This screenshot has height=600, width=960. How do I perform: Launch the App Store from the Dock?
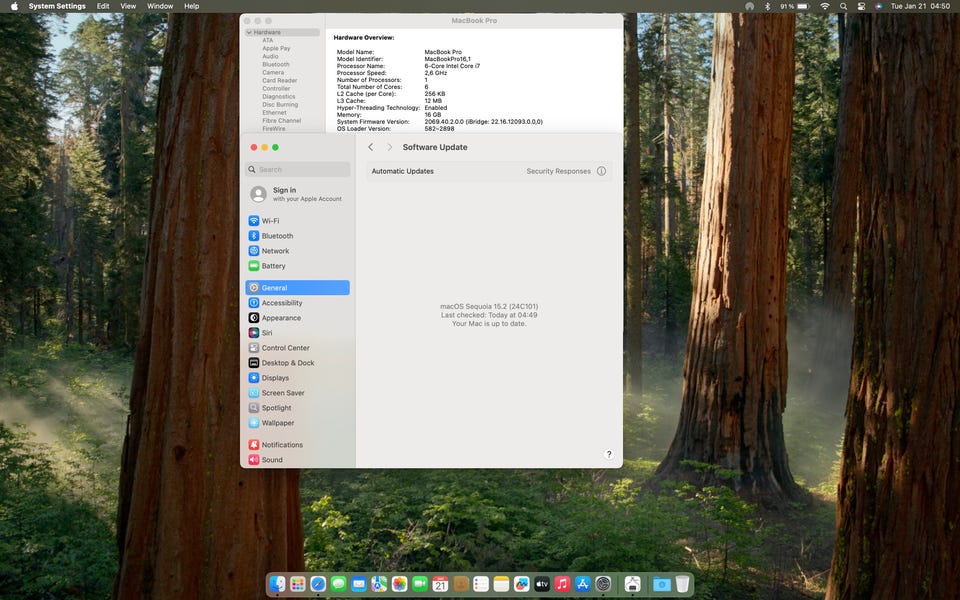click(x=583, y=584)
